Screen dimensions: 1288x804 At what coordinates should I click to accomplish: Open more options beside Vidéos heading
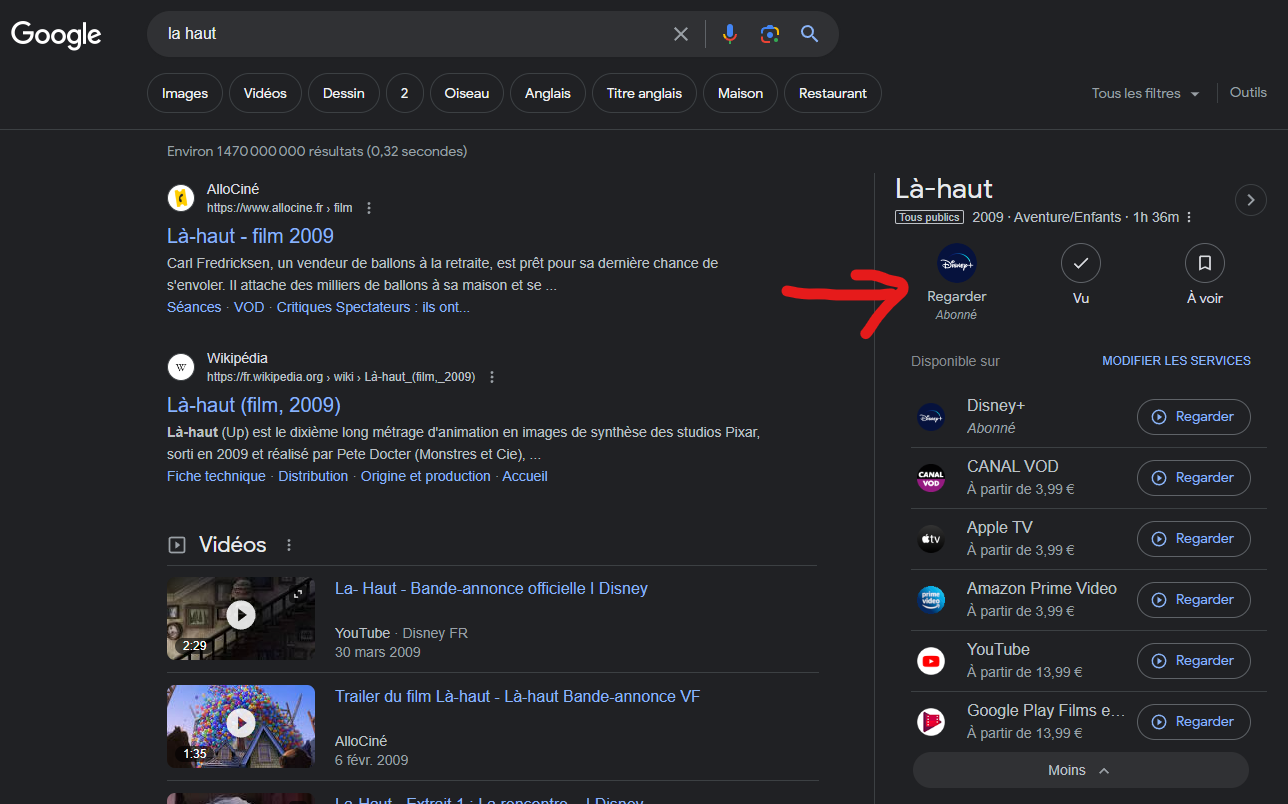(289, 545)
